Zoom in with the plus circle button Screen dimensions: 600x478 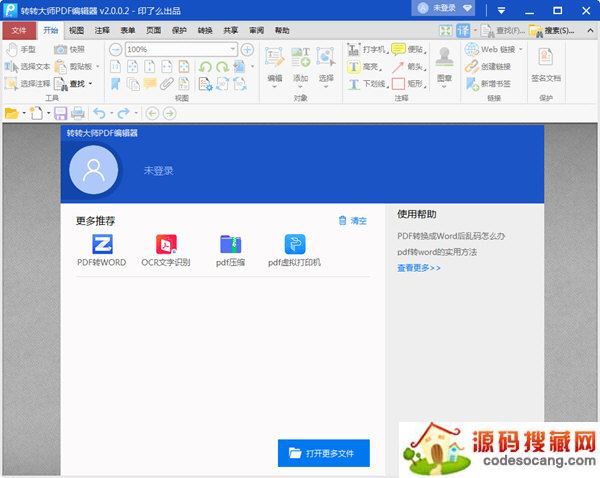click(248, 49)
